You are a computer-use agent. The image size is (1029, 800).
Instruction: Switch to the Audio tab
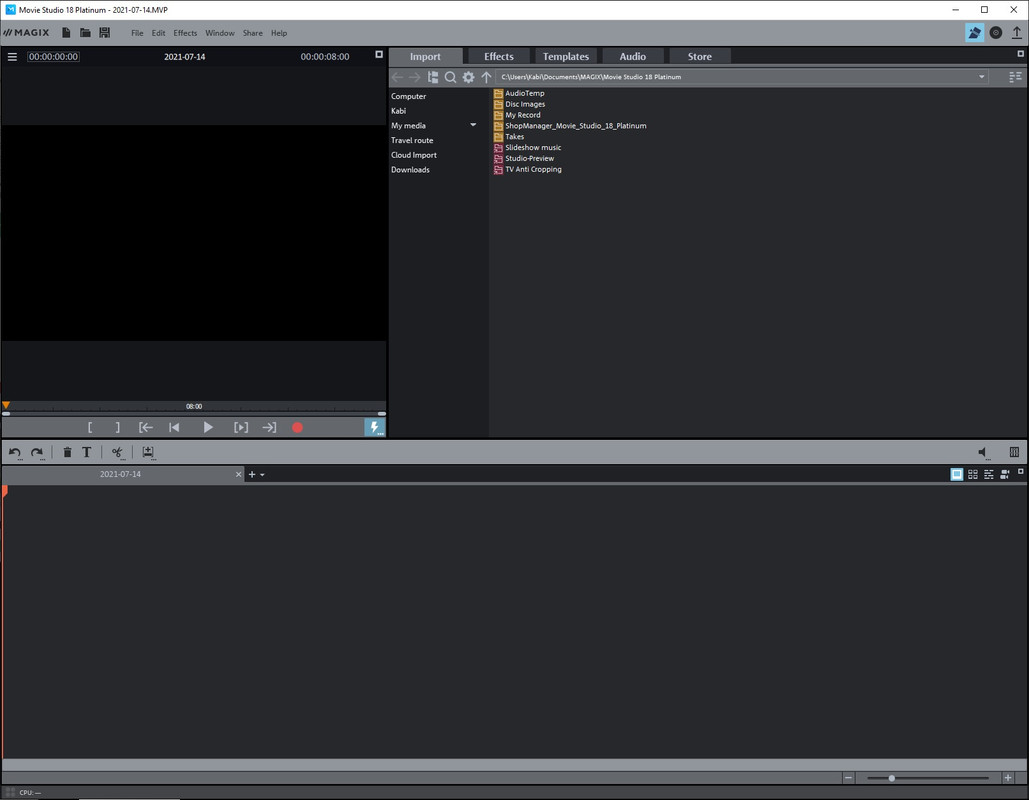pyautogui.click(x=633, y=56)
